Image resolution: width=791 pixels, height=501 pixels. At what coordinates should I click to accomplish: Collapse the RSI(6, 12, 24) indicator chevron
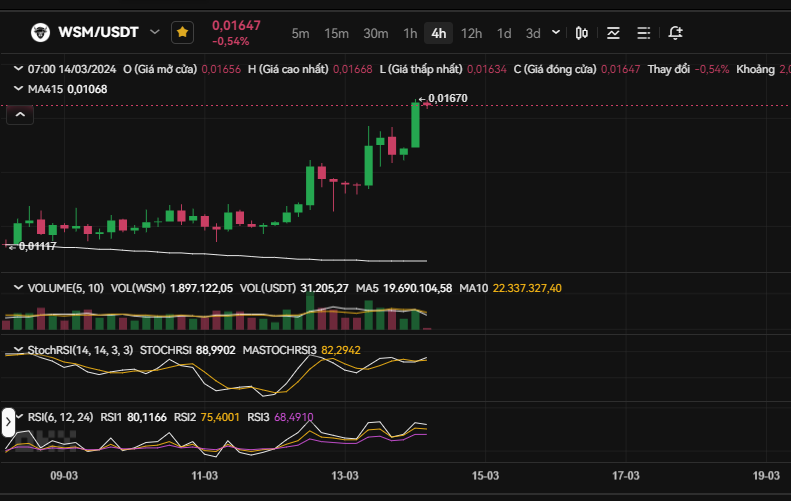[x=19, y=416]
